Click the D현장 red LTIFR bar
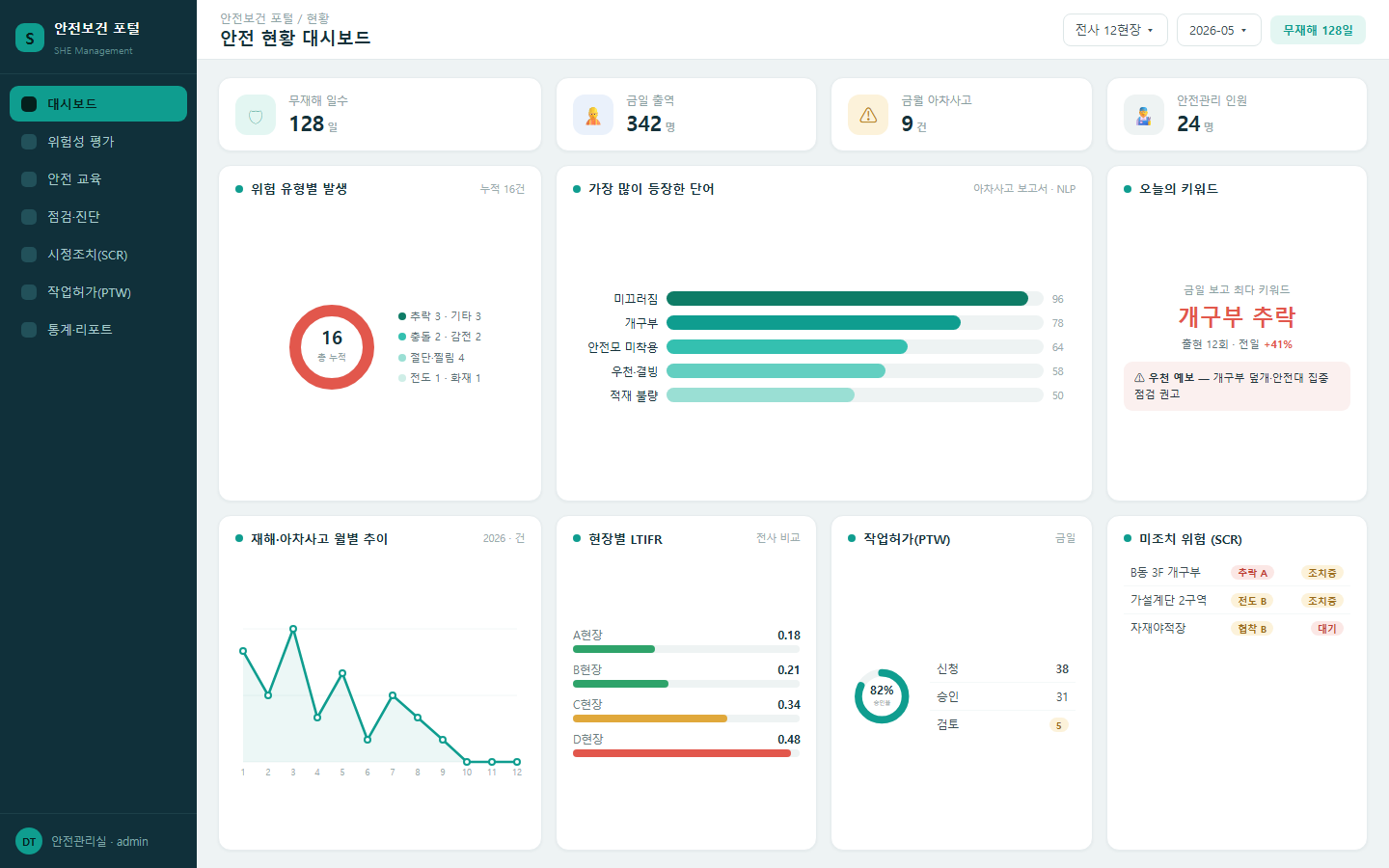Viewport: 1389px width, 868px height. 682,753
